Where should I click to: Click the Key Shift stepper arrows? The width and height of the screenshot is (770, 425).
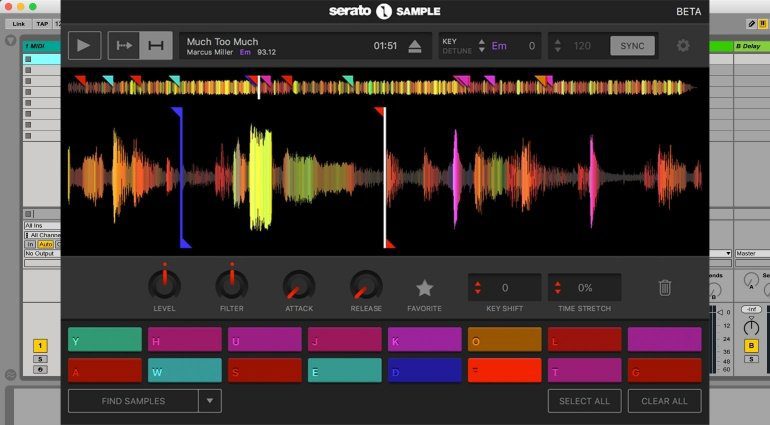click(478, 288)
